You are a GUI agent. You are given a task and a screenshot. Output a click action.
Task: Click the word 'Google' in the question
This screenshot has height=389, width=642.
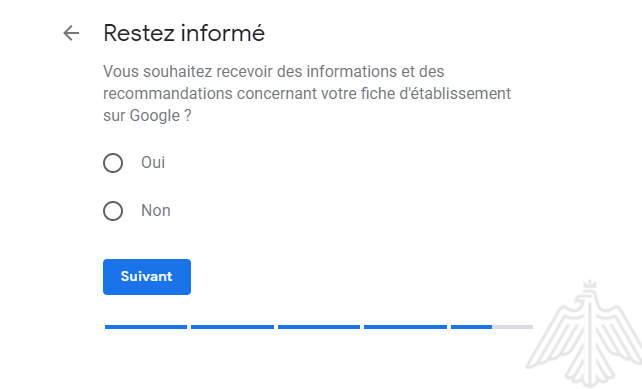click(x=155, y=115)
